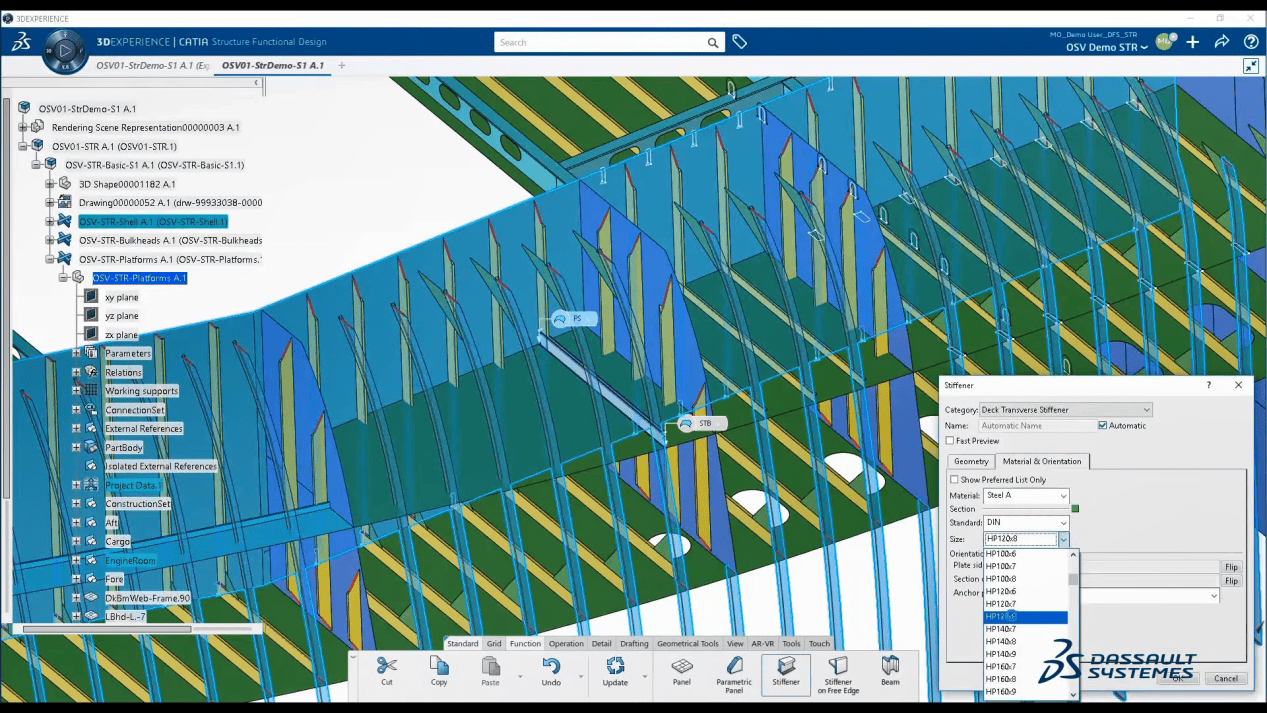This screenshot has height=713, width=1267.
Task: Expand the Parameters tree node
Action: click(x=76, y=353)
